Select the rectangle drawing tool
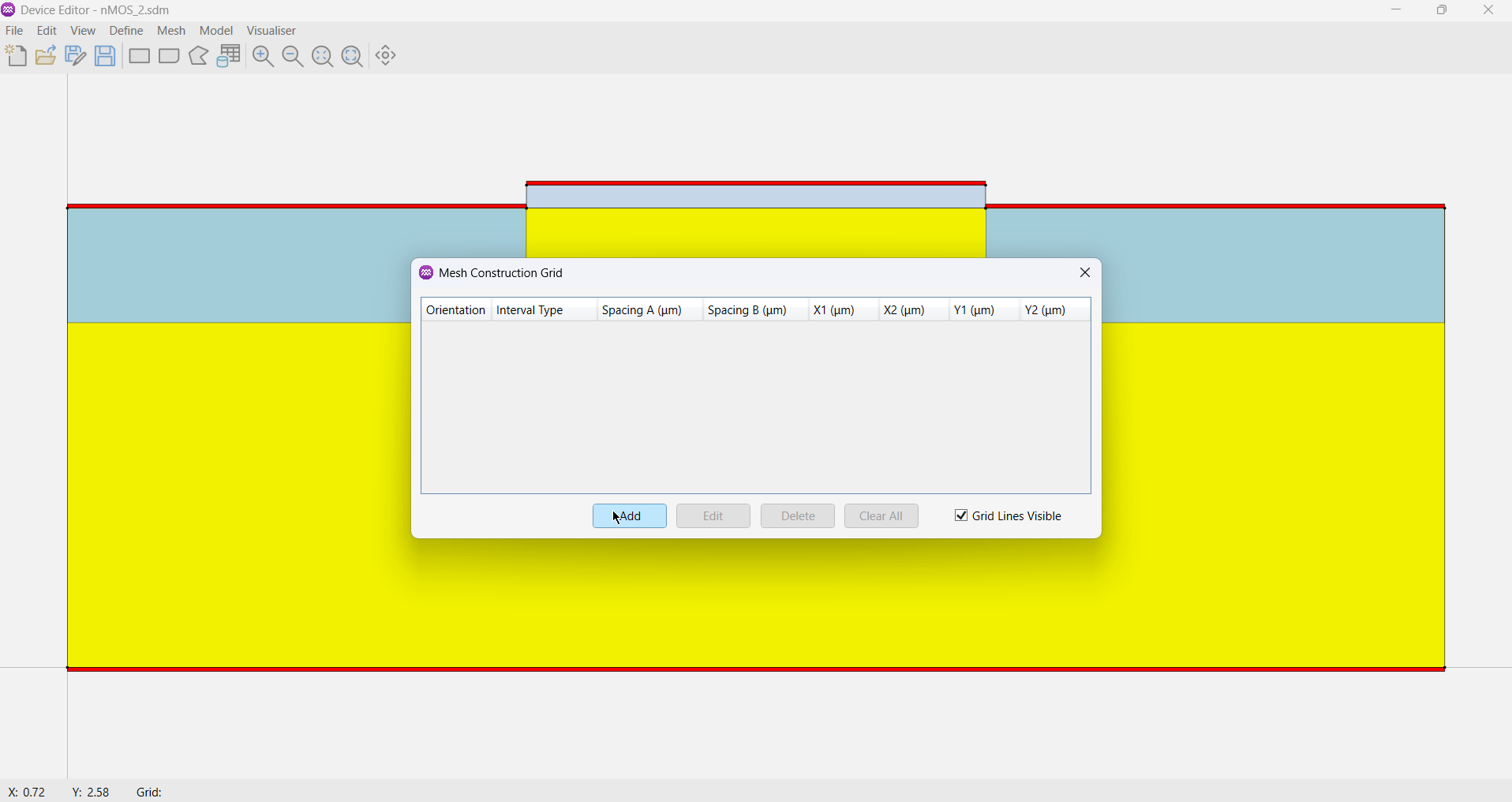 tap(140, 56)
